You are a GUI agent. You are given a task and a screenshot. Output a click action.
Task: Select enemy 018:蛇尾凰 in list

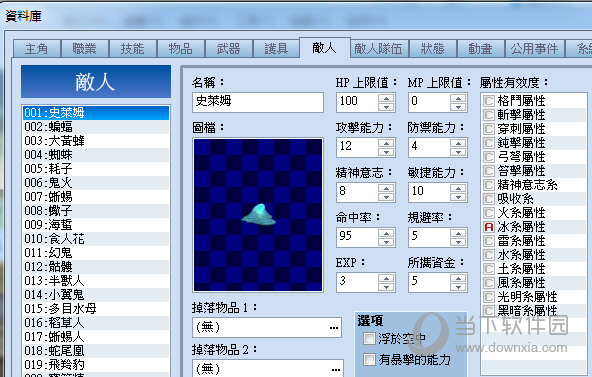click(x=96, y=350)
